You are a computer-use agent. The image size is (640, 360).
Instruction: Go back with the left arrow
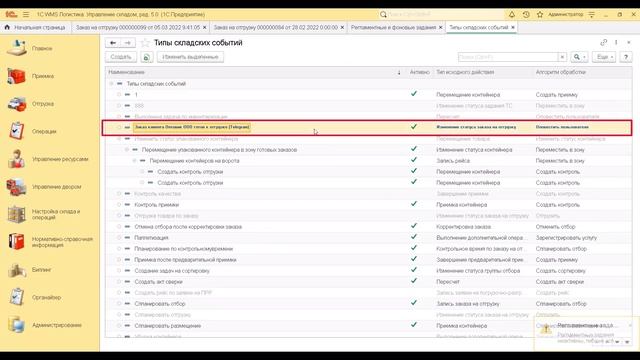coord(113,43)
